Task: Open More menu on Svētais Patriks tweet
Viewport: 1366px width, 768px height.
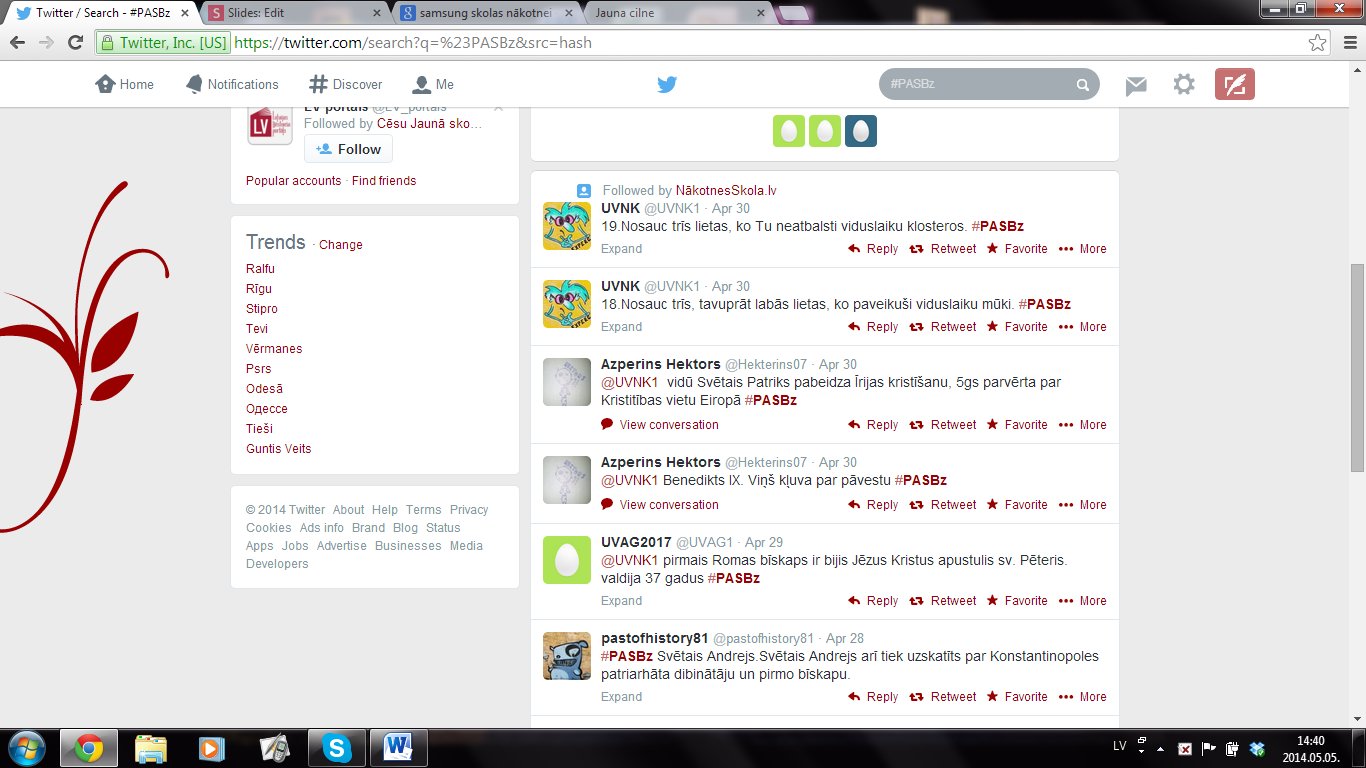Action: pyautogui.click(x=1083, y=425)
